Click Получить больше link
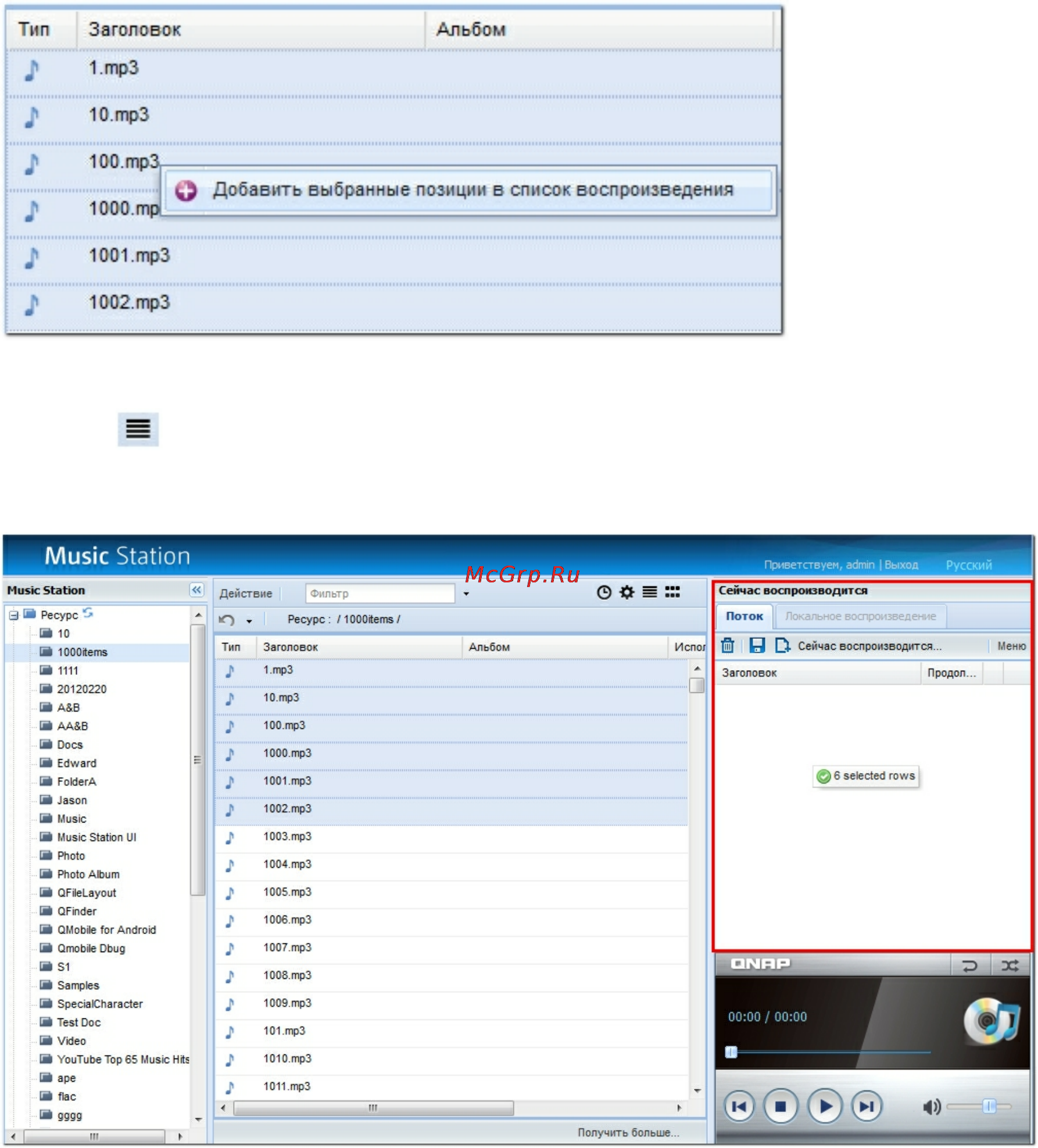The height and width of the screenshot is (1148, 1038). (x=628, y=1132)
